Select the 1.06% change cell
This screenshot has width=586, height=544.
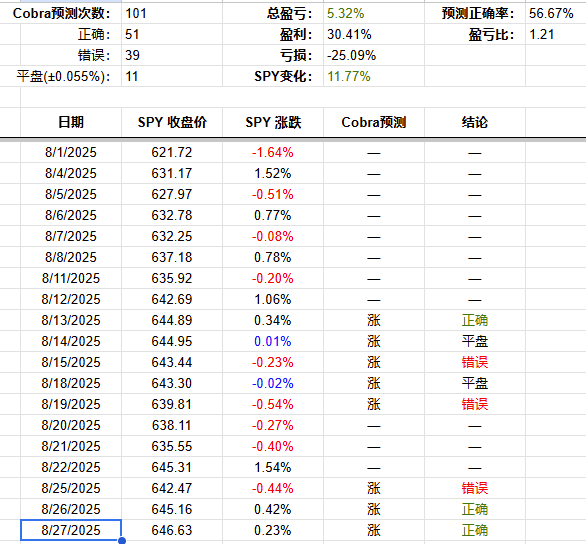tap(273, 299)
